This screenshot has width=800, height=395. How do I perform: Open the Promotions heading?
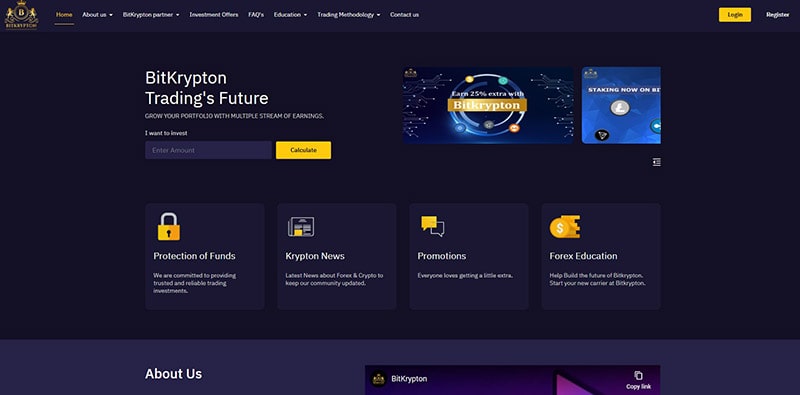click(x=442, y=256)
